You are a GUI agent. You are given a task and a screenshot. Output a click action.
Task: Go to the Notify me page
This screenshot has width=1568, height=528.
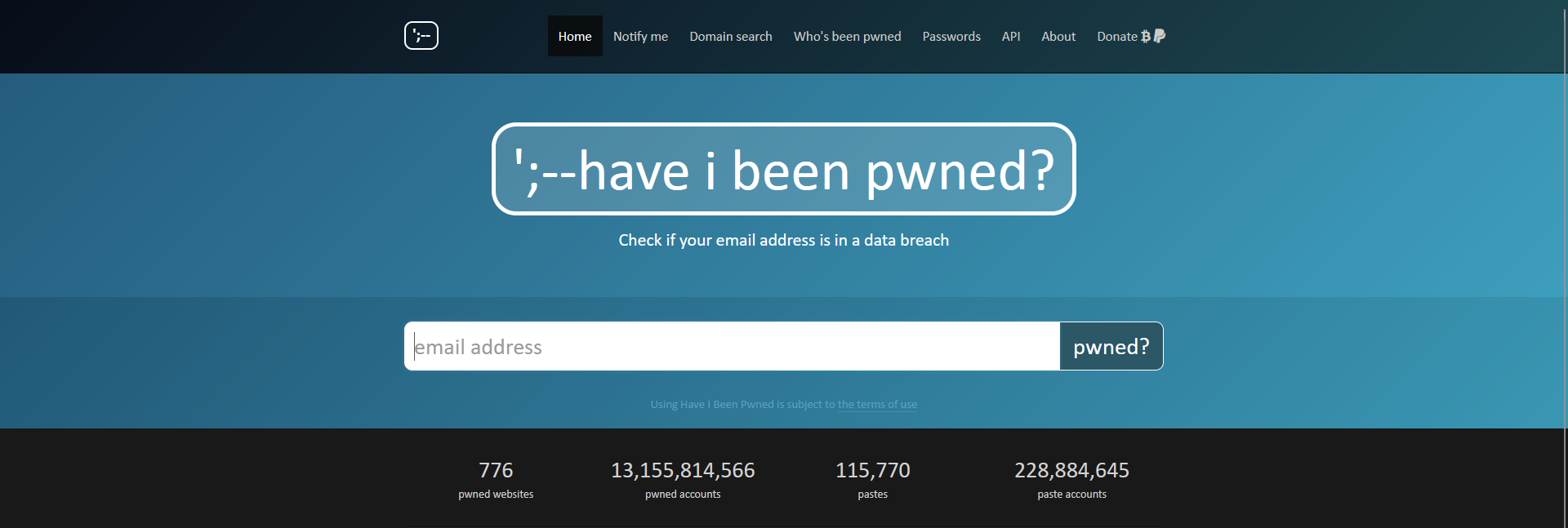coord(640,36)
